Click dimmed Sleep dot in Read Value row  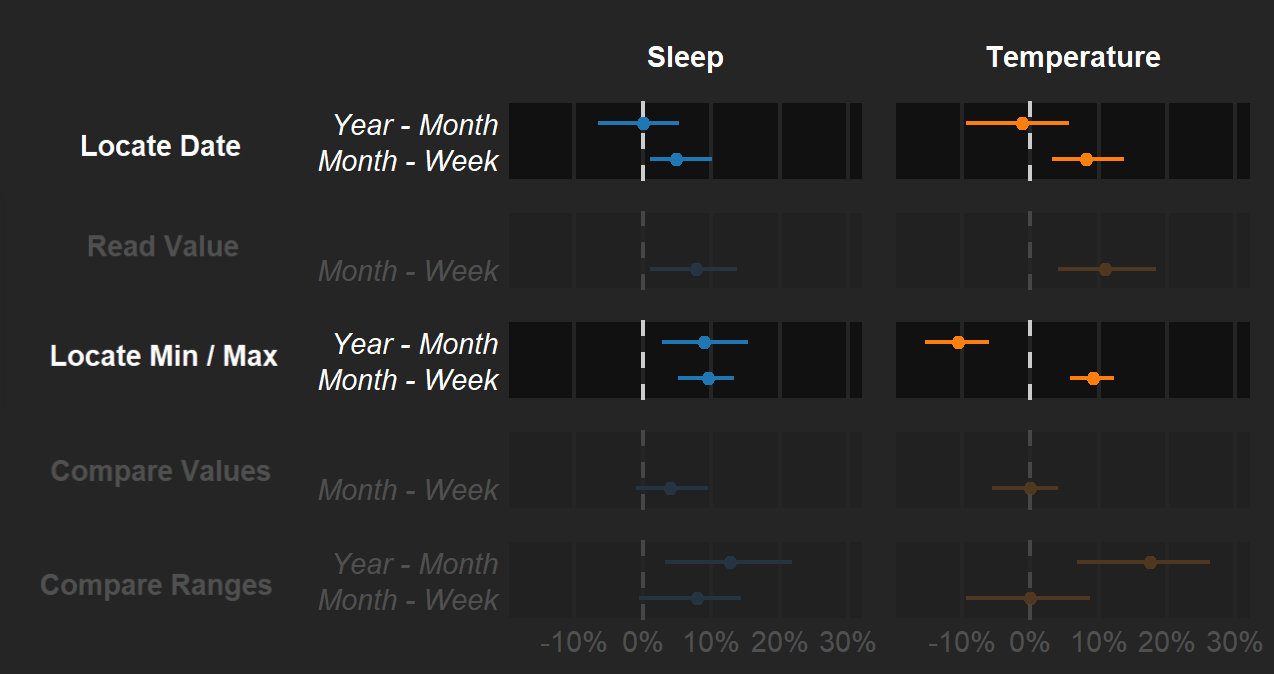click(x=696, y=269)
